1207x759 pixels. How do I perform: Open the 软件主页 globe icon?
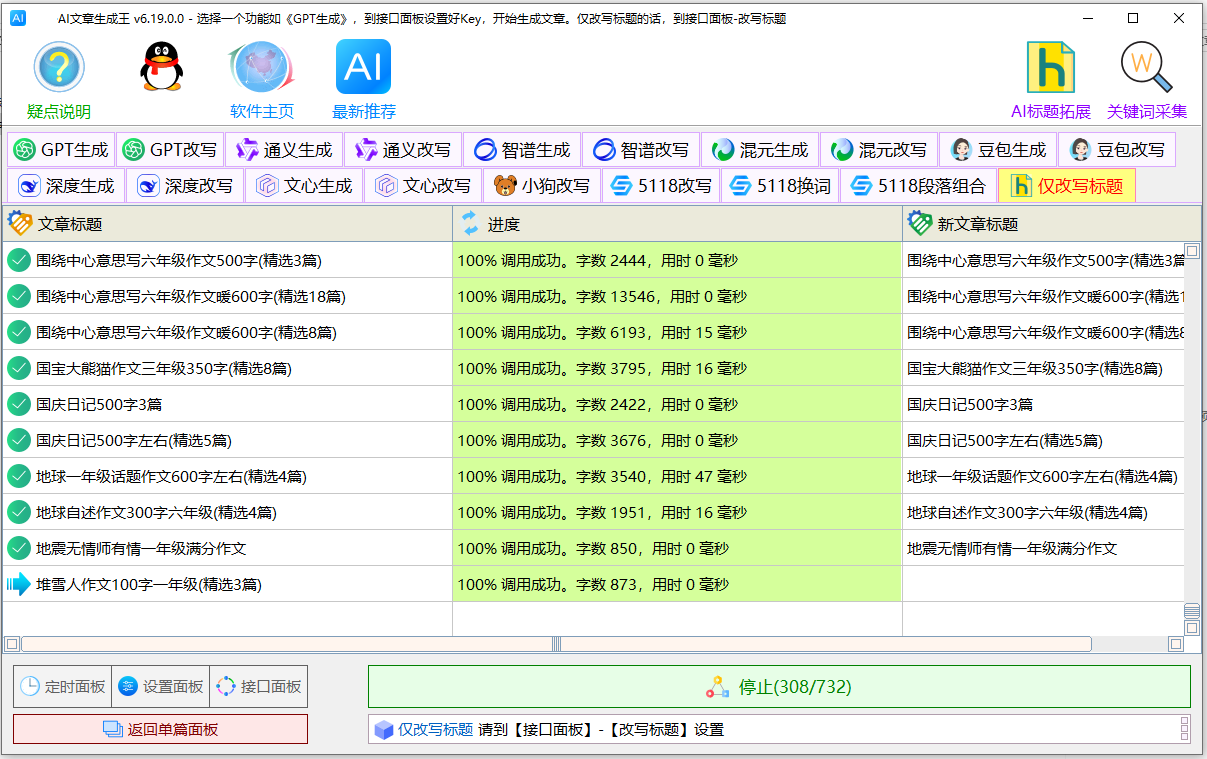click(261, 68)
